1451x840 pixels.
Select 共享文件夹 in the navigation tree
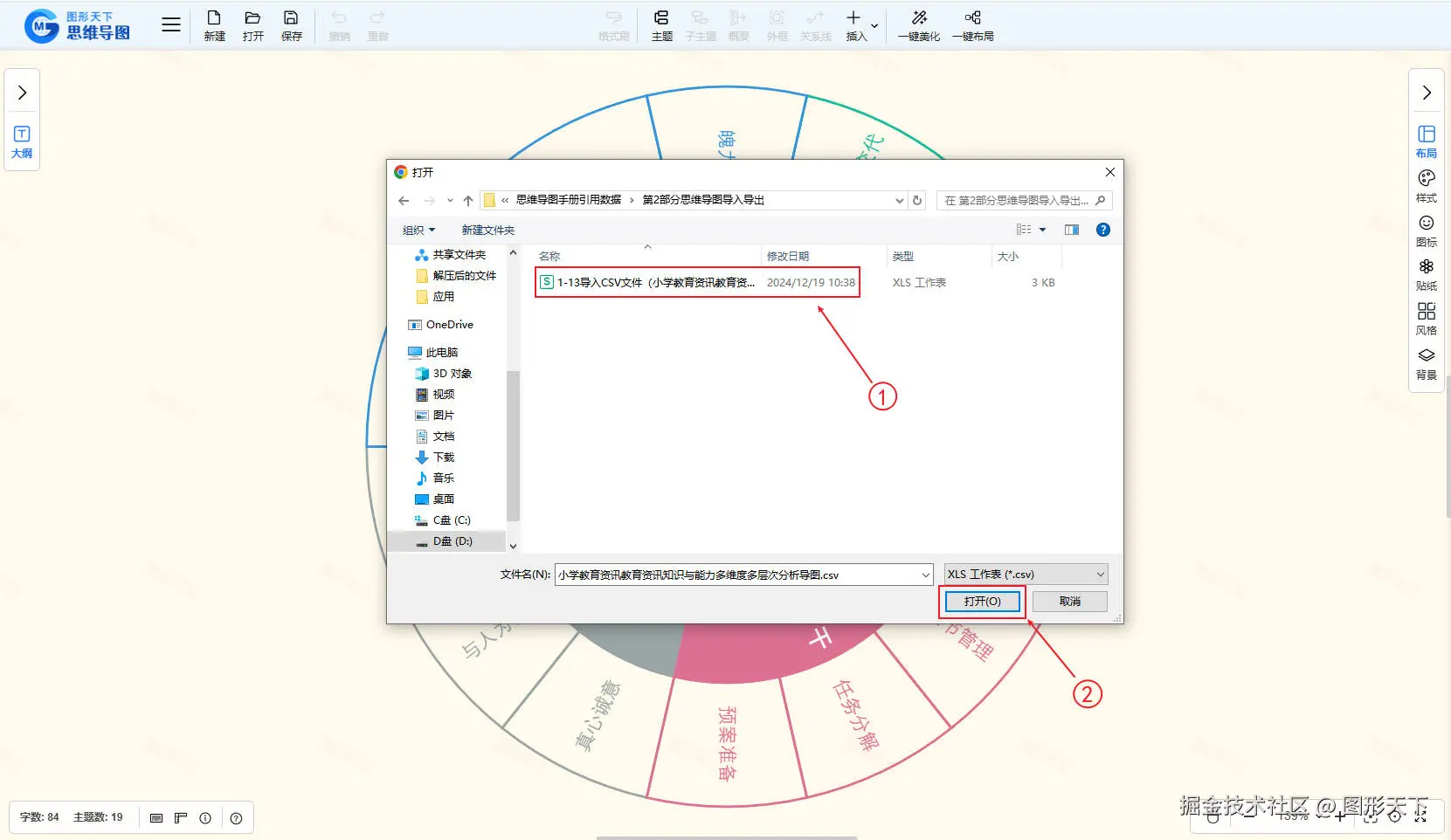point(451,255)
